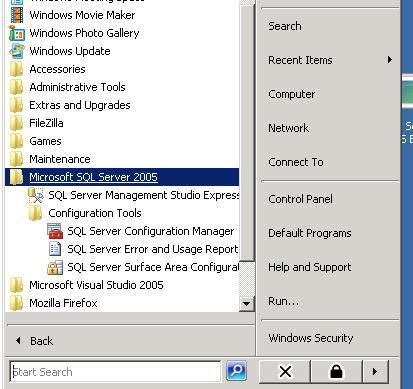Click the SQL Server Surface Area Configuration icon
The height and width of the screenshot is (389, 413).
55,267
